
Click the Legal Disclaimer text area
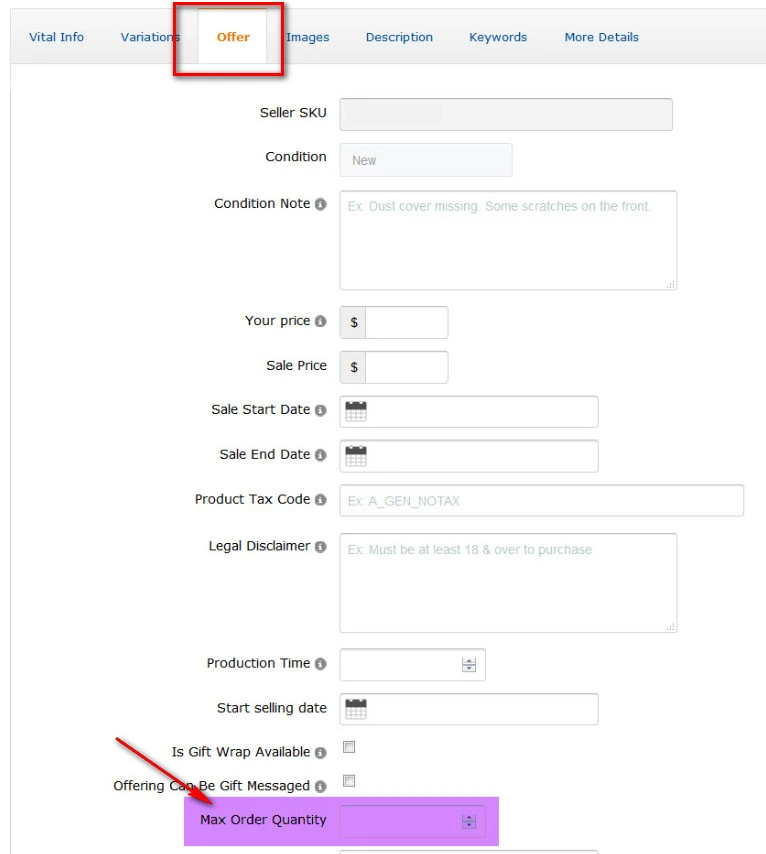[508, 583]
